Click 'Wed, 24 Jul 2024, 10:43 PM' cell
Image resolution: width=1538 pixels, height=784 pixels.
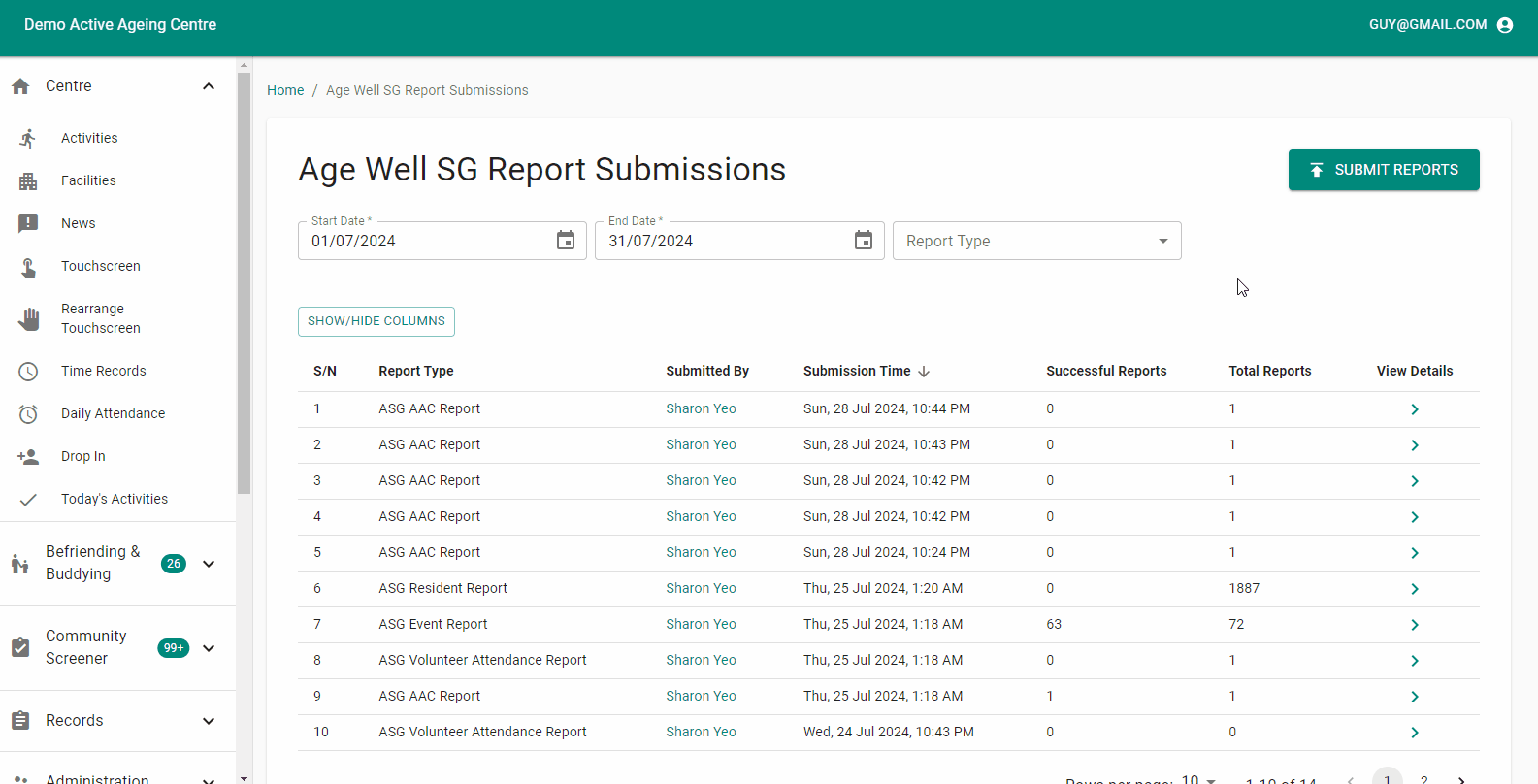pos(889,732)
